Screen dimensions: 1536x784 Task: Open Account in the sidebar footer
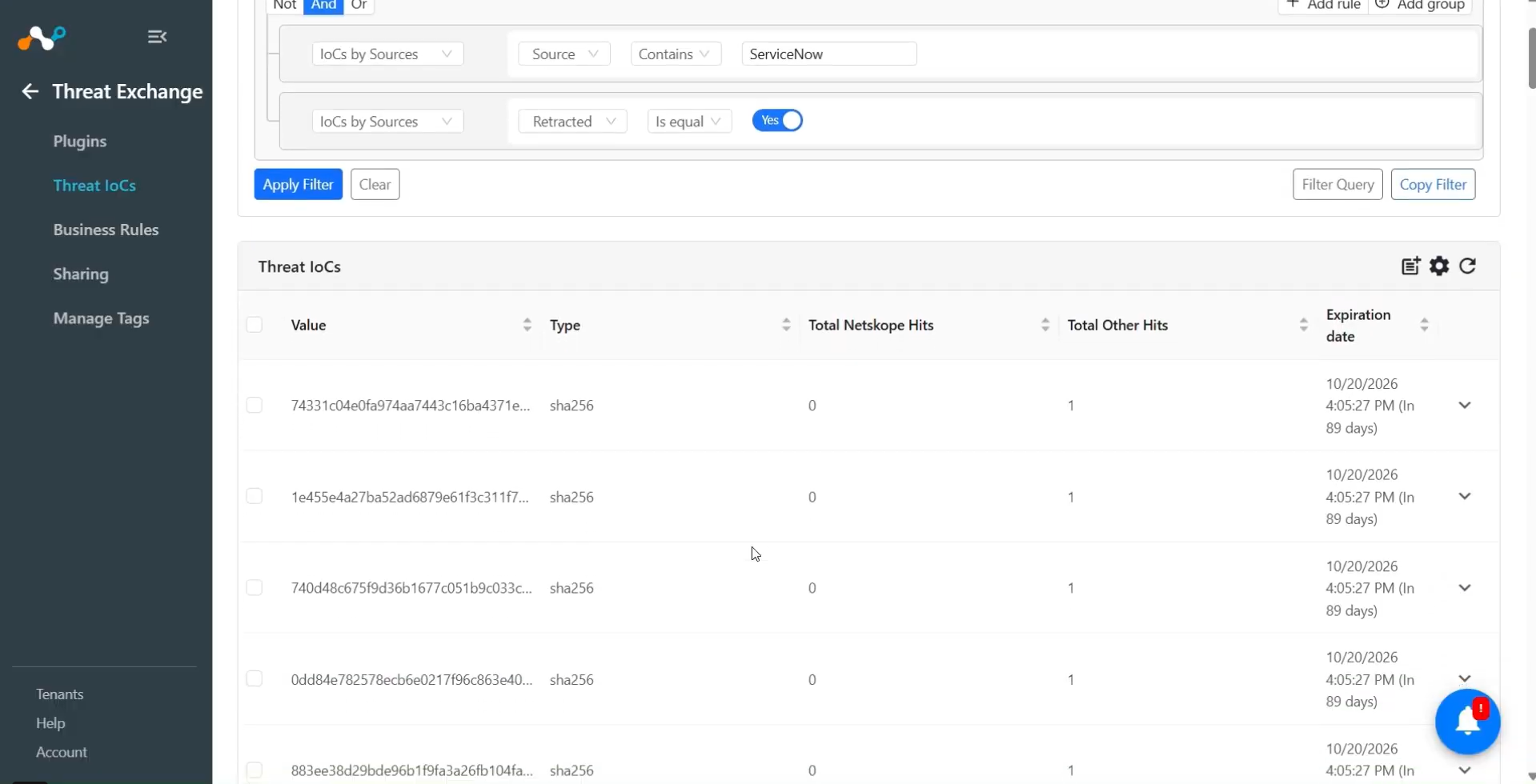[x=62, y=753]
